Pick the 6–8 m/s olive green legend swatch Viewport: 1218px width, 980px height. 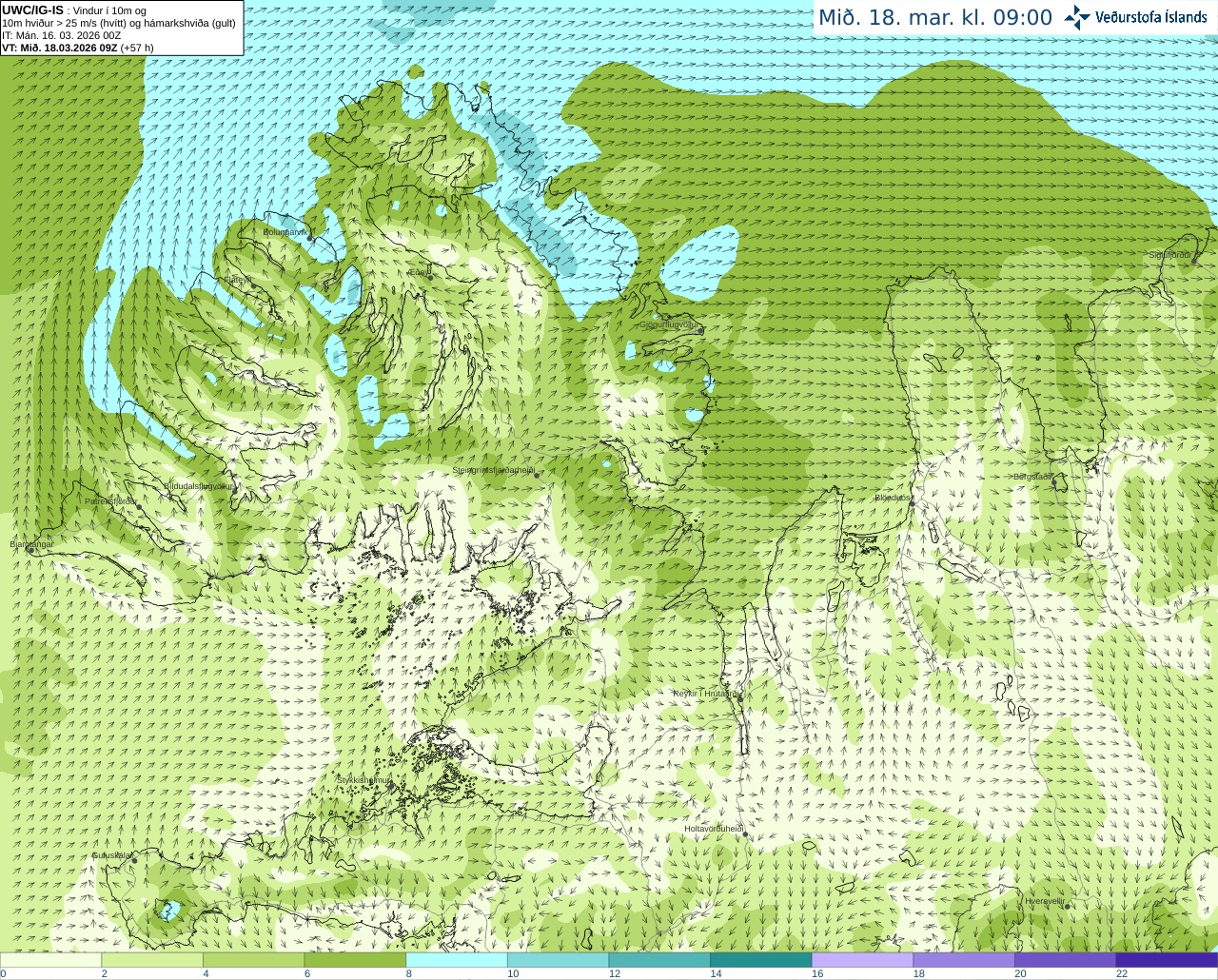point(355,960)
